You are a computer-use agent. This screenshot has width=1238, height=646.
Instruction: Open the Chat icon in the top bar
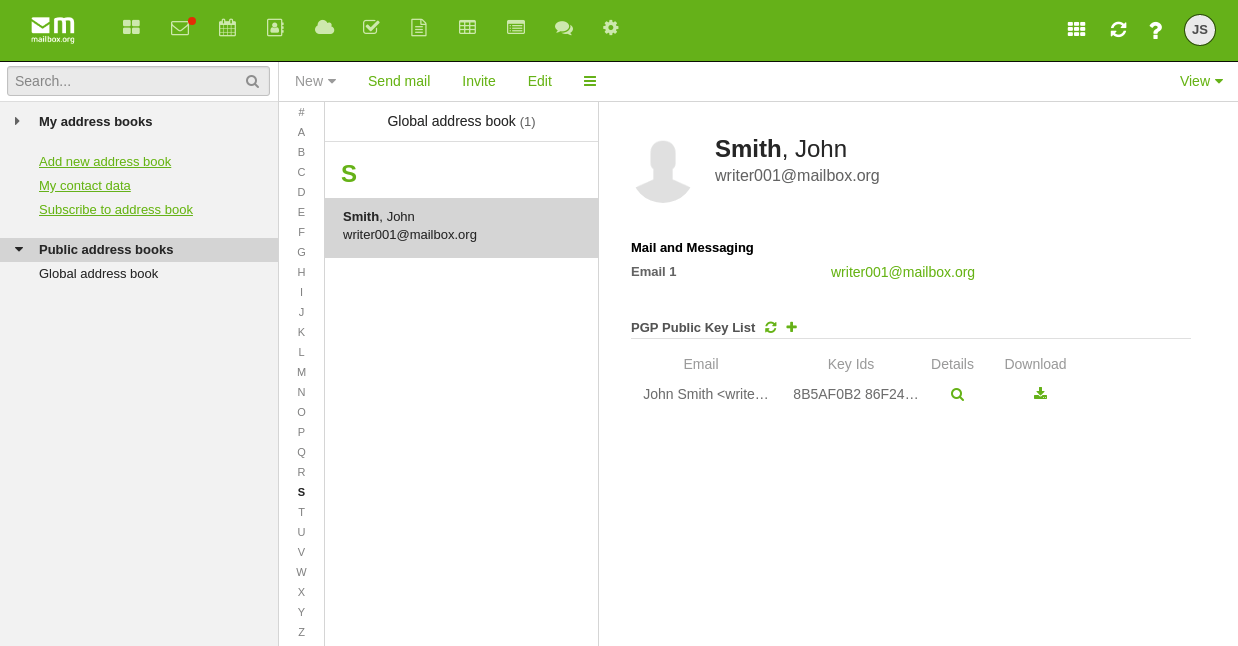pos(564,27)
